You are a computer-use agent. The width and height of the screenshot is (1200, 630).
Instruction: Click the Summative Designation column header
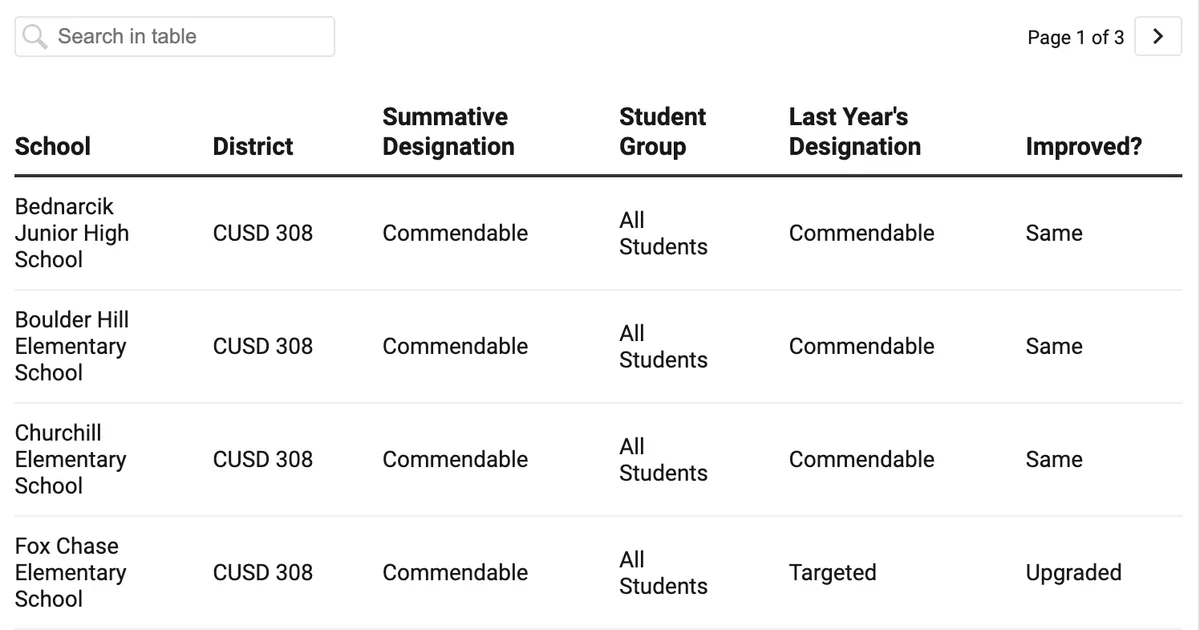[447, 131]
